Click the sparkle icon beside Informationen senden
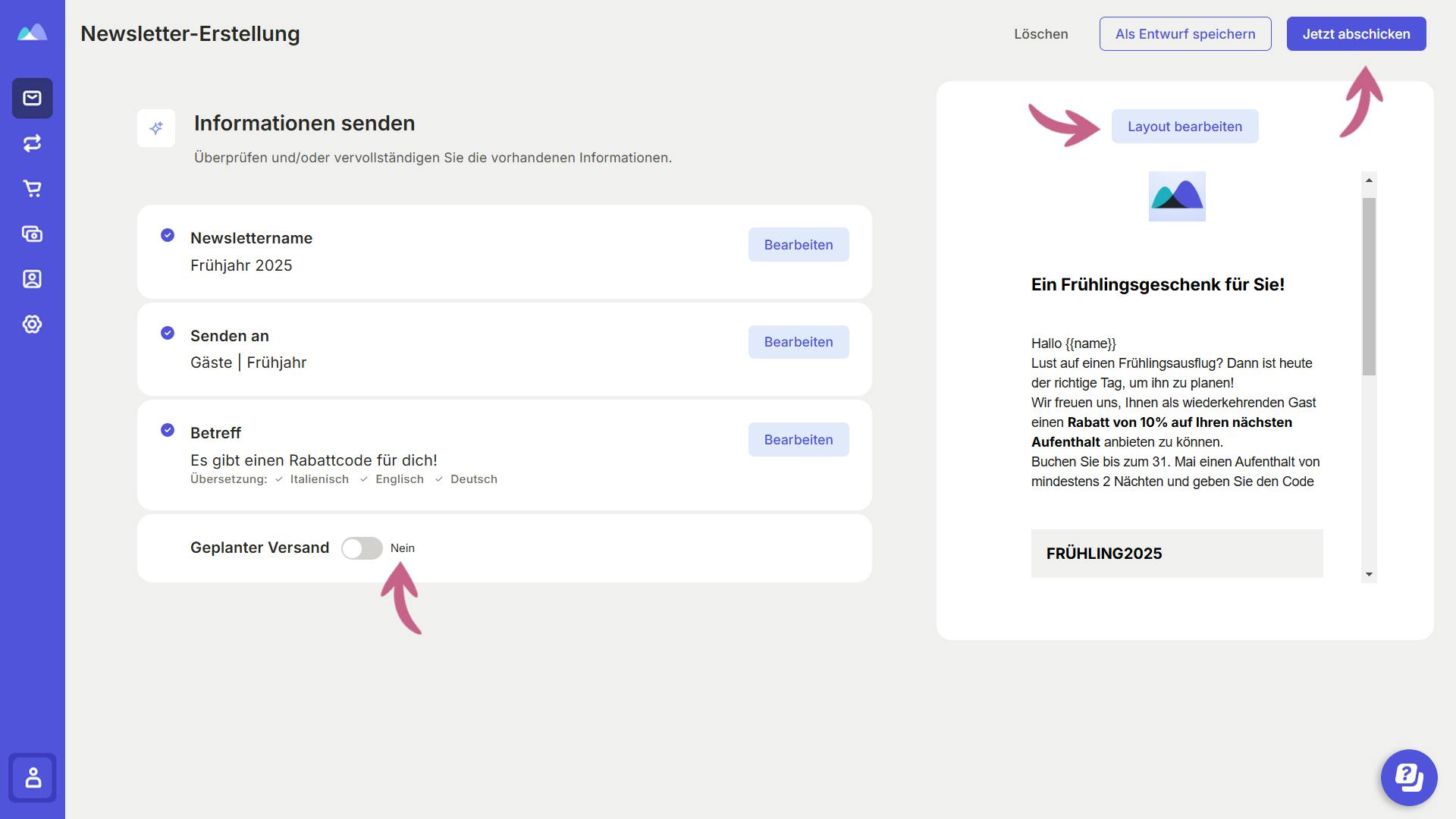 [156, 128]
